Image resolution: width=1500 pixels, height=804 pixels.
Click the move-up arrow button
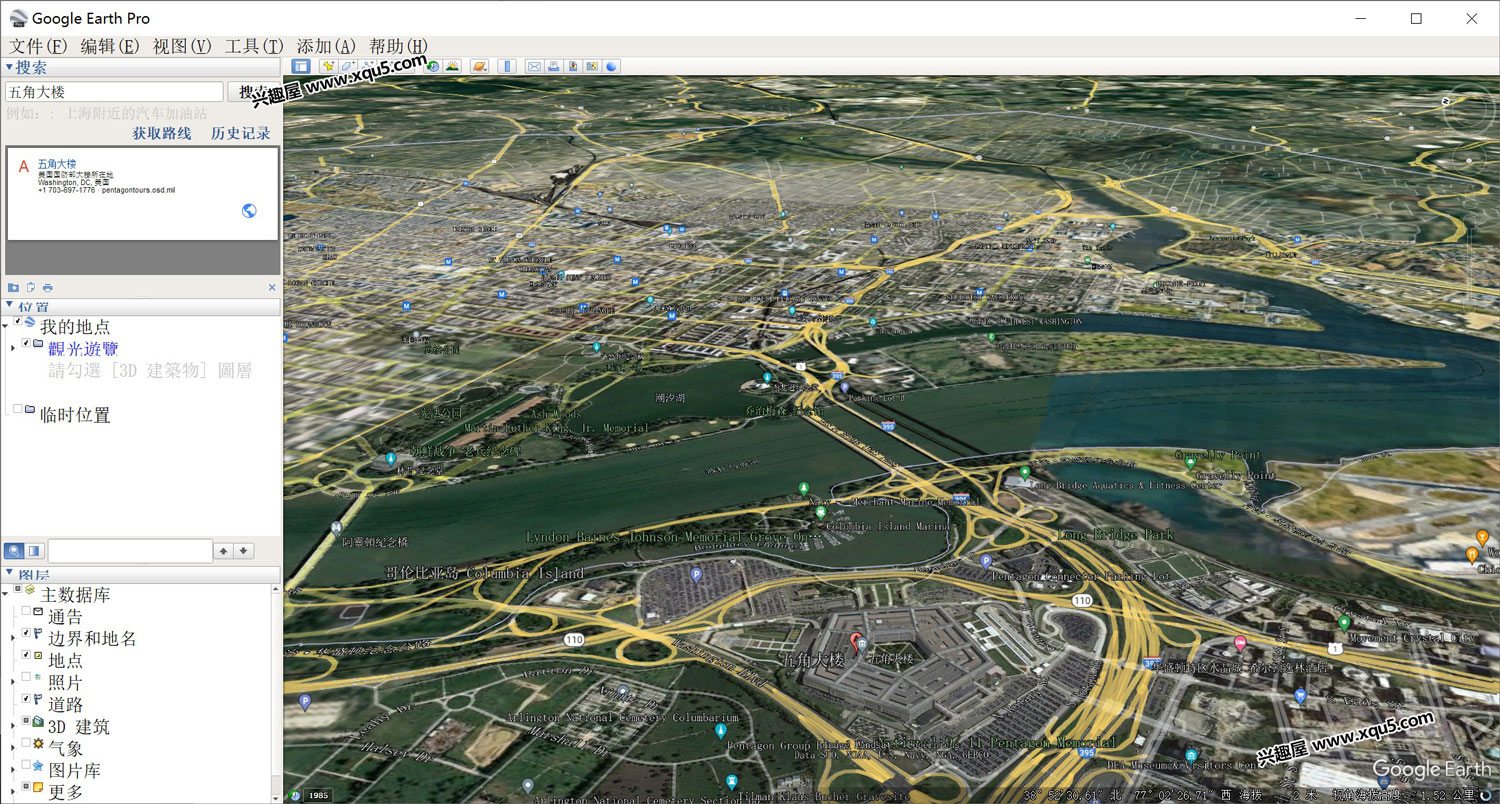point(224,551)
